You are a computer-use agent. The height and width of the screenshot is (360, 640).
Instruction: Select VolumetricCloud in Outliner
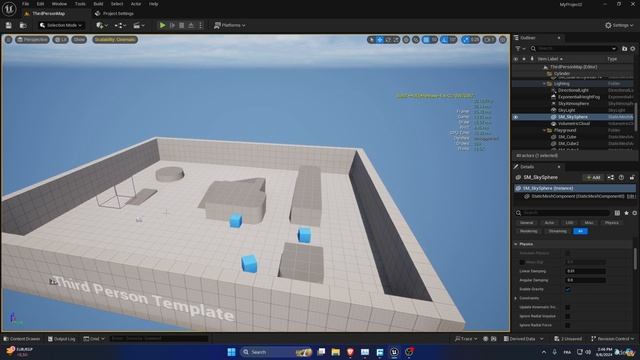pyautogui.click(x=574, y=124)
